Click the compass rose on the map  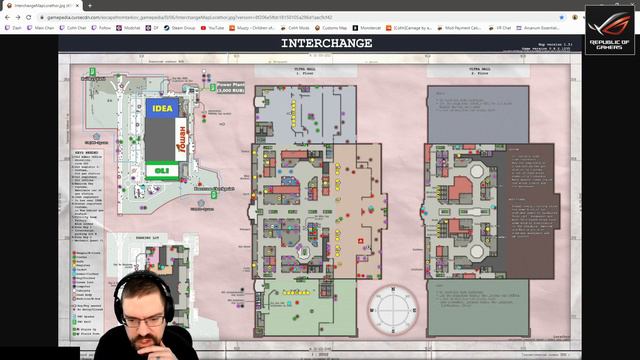tap(393, 310)
